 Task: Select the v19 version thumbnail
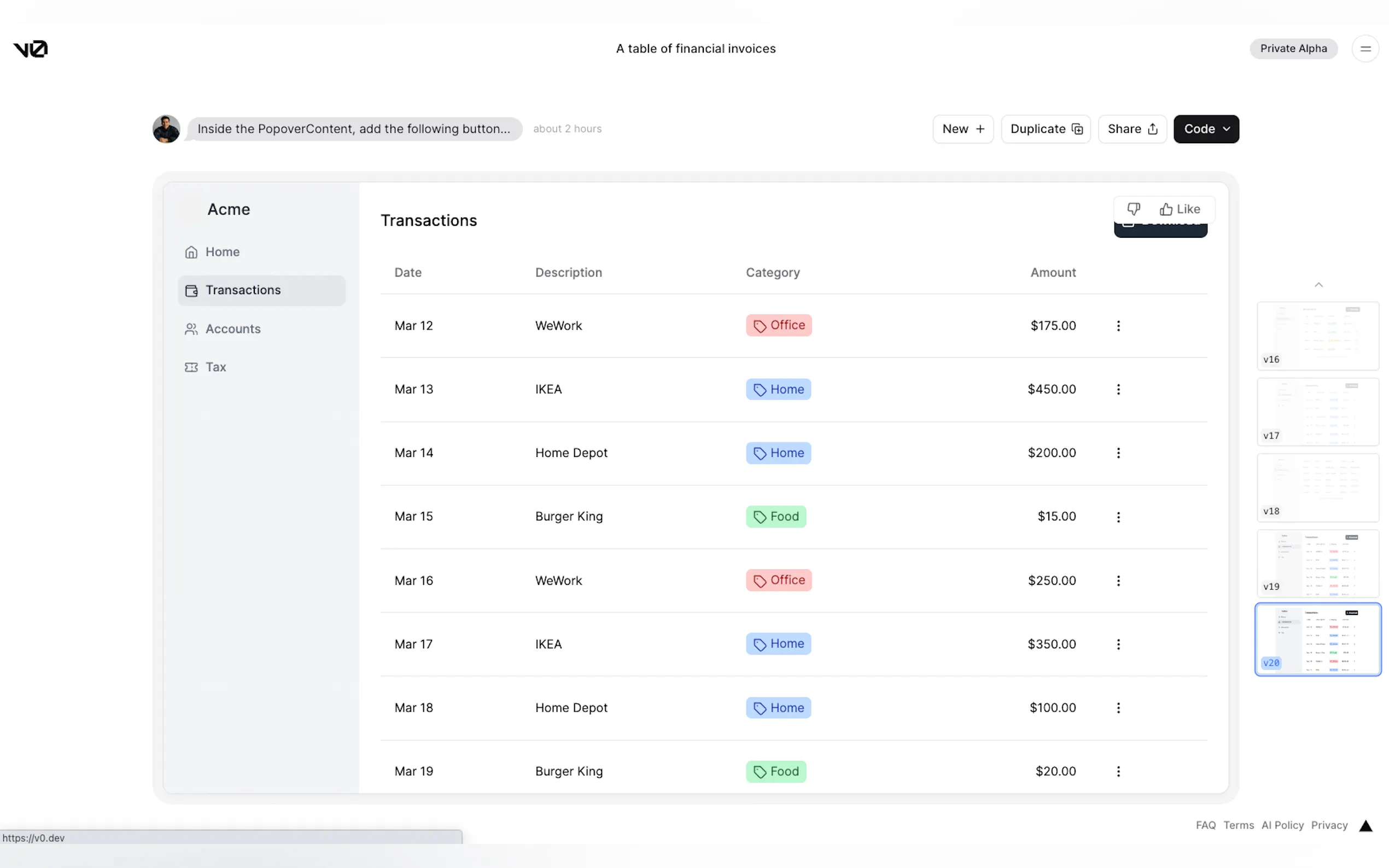pos(1317,563)
